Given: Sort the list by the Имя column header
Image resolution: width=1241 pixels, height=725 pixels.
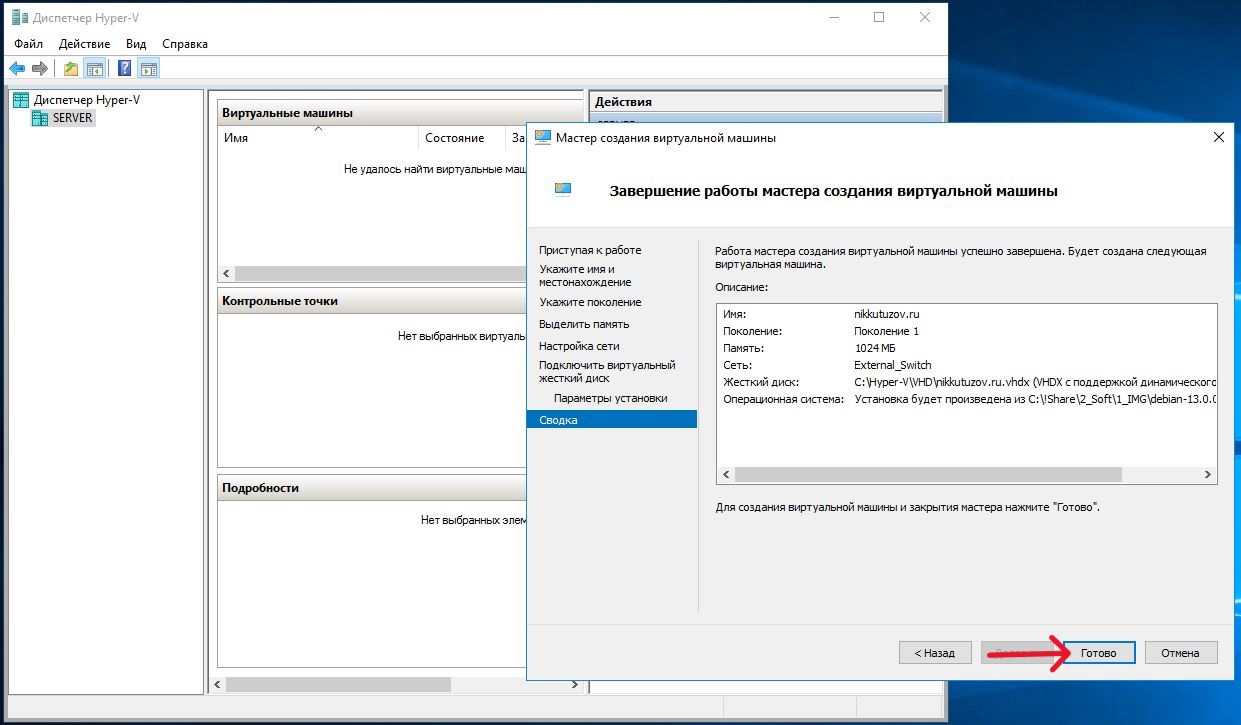Looking at the screenshot, I should [236, 138].
